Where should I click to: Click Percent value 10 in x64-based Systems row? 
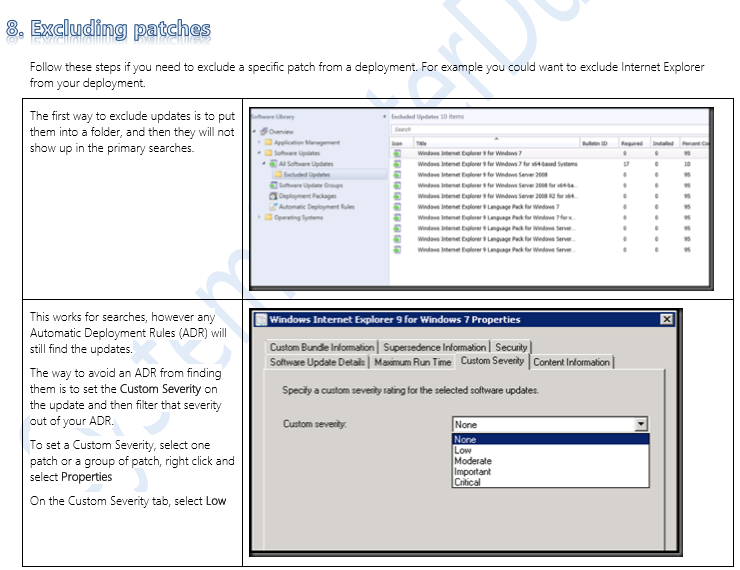click(687, 164)
